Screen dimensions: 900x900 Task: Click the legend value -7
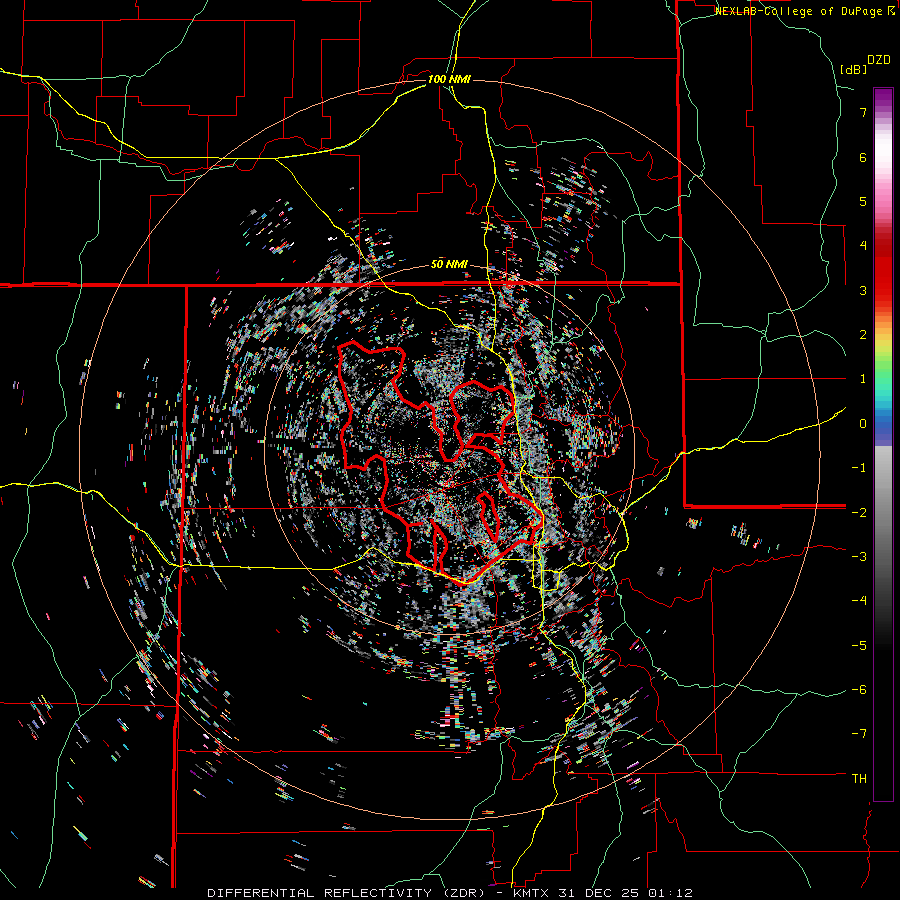(859, 734)
